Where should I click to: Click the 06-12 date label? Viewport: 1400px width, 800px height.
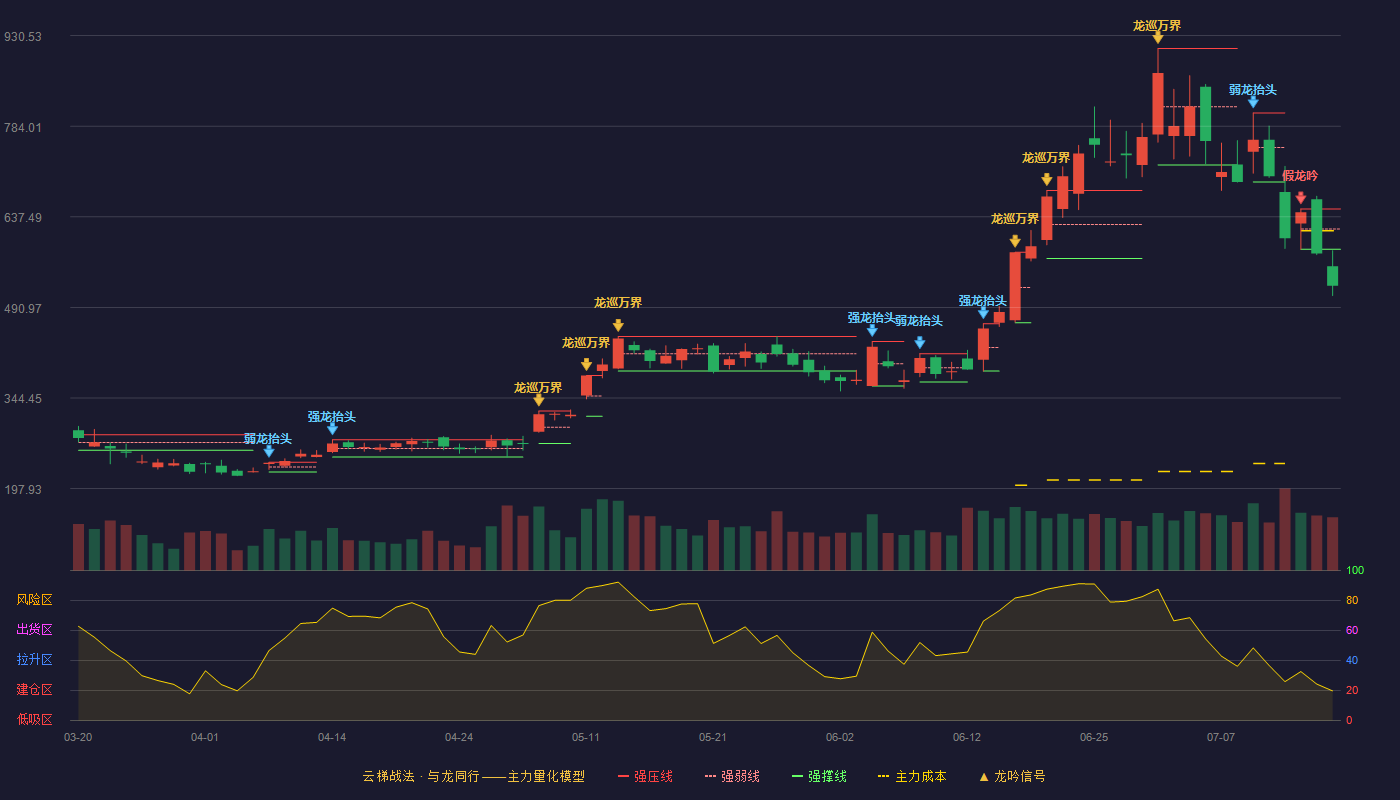tap(967, 737)
